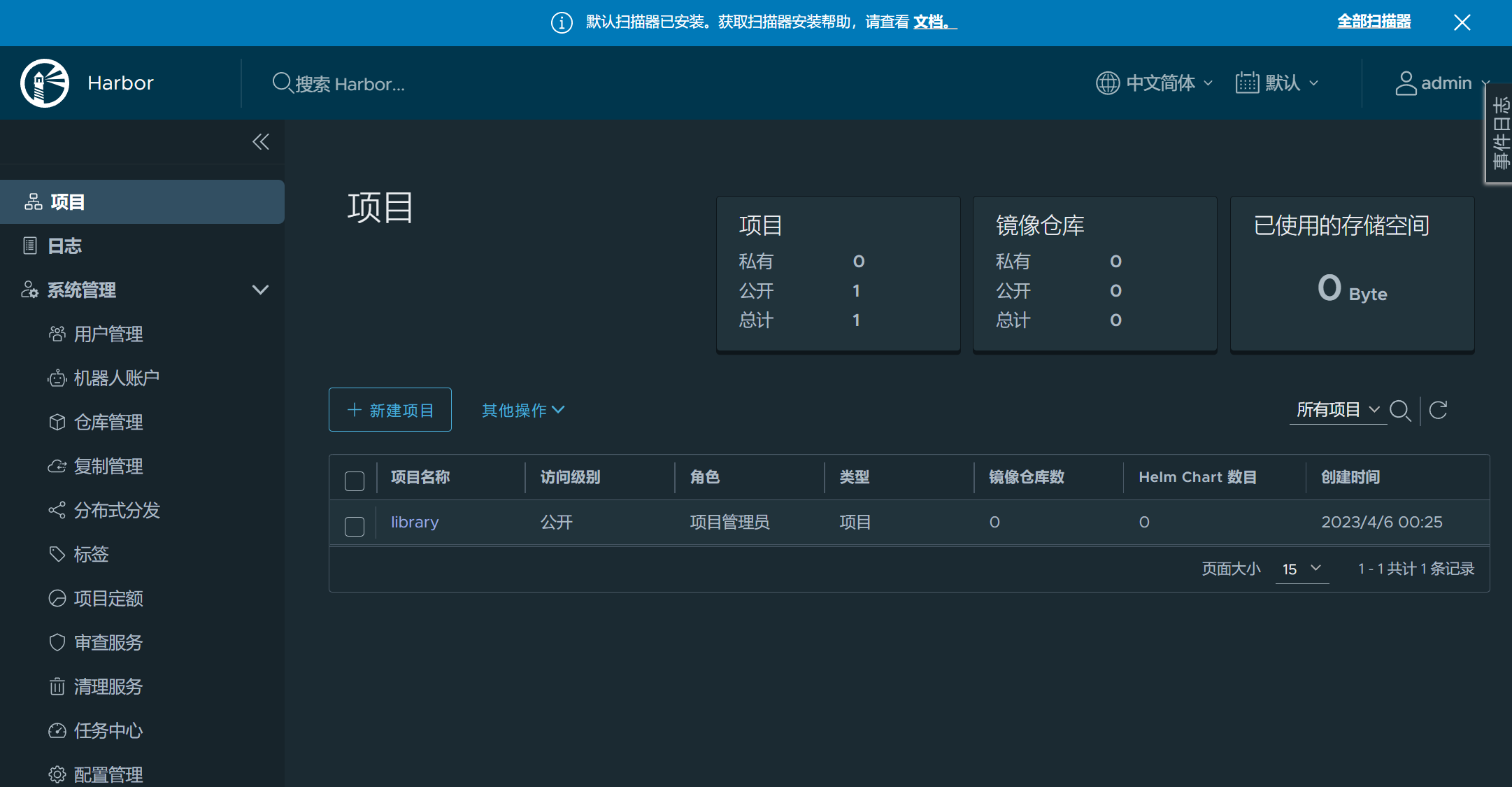Viewport: 1512px width, 787px height.
Task: Click the admin user avatar icon
Action: [1406, 83]
